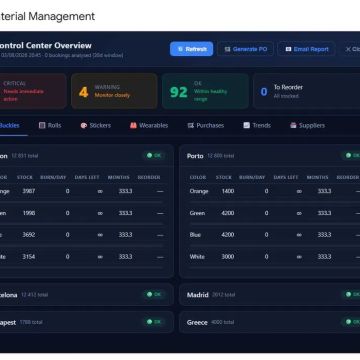360x360 pixels.
Task: Click OK status badge on Lisbon card
Action: pyautogui.click(x=155, y=155)
